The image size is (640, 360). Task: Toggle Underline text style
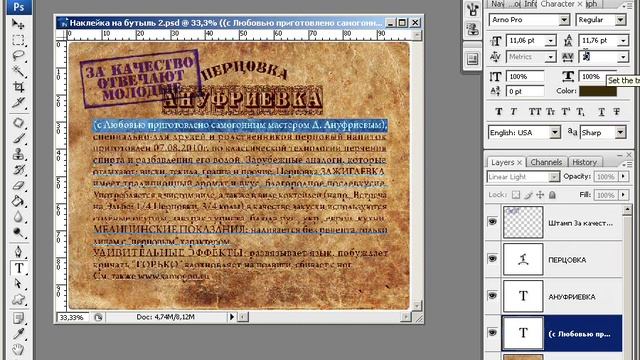pyautogui.click(x=601, y=111)
